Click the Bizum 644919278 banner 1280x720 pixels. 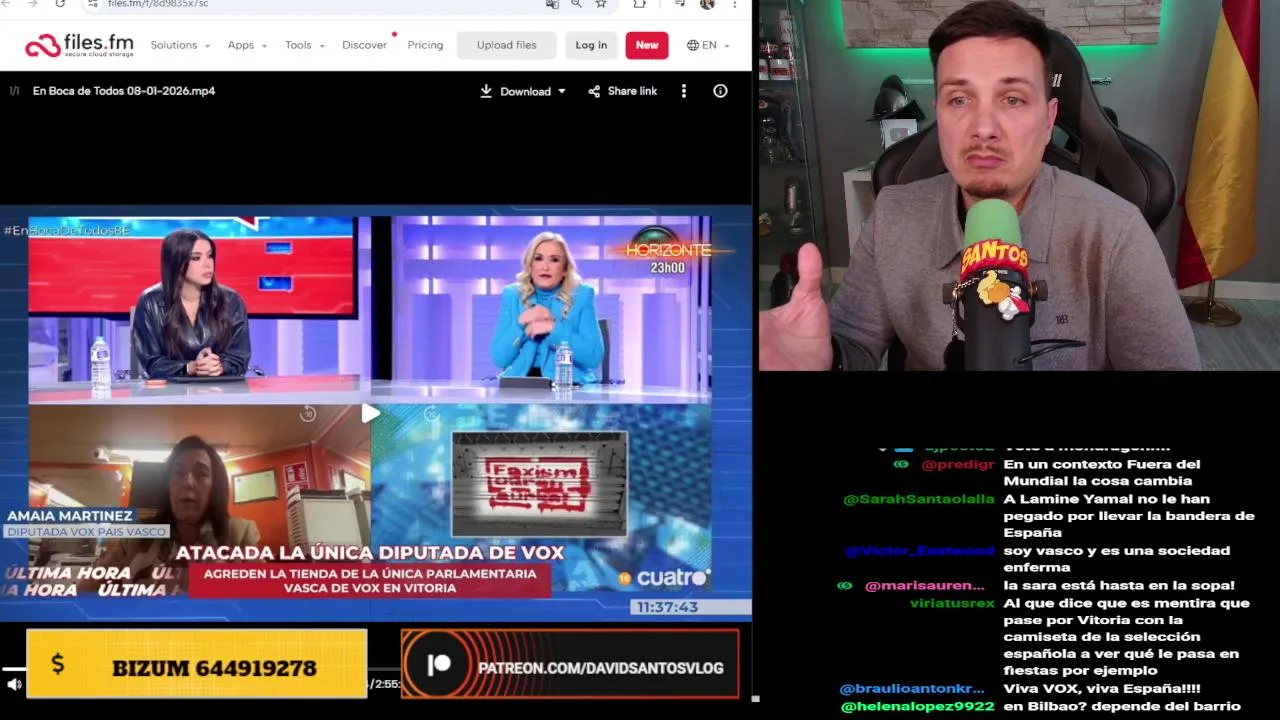[x=197, y=663]
